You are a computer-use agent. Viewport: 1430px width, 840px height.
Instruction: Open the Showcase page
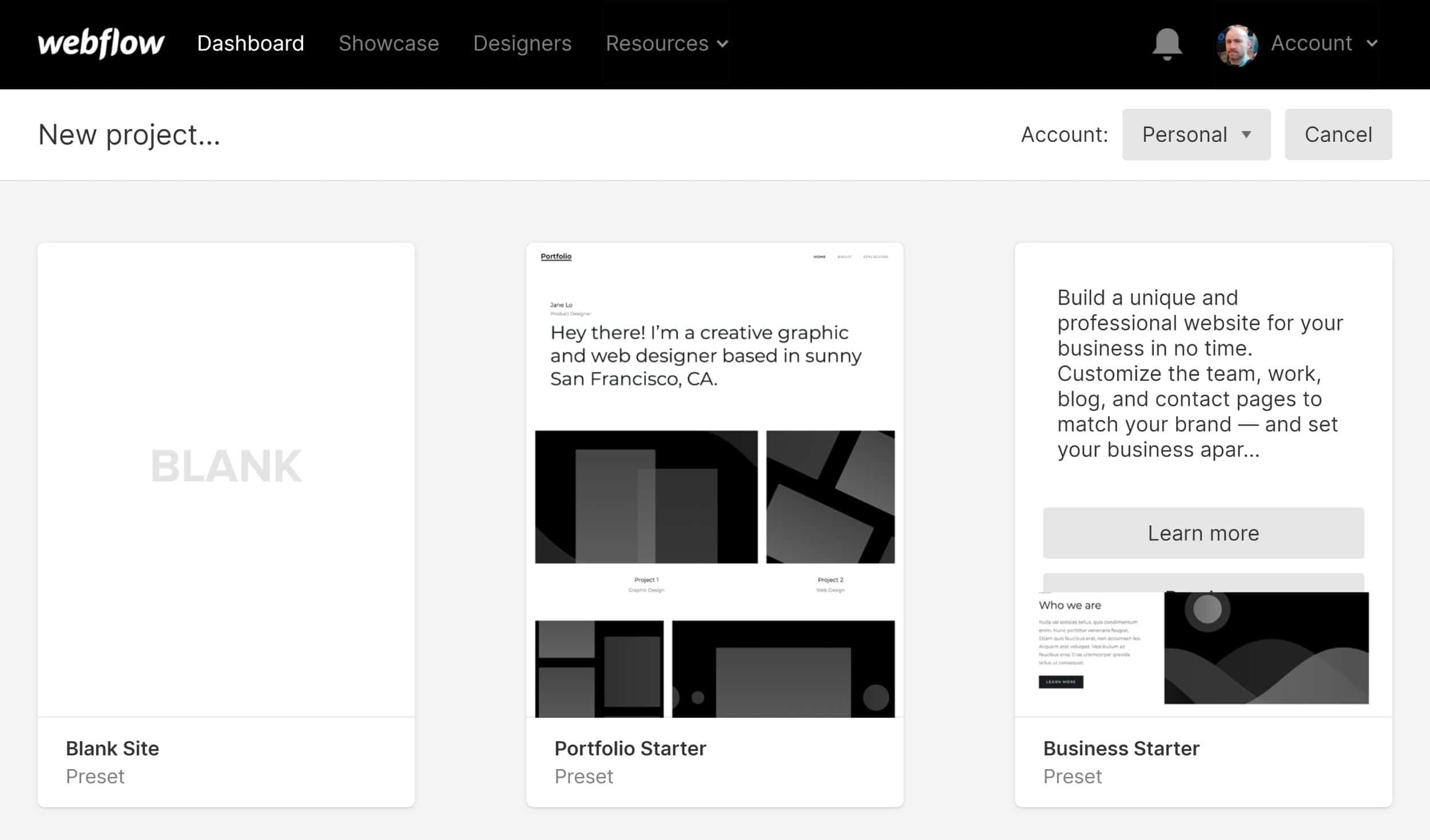point(388,43)
